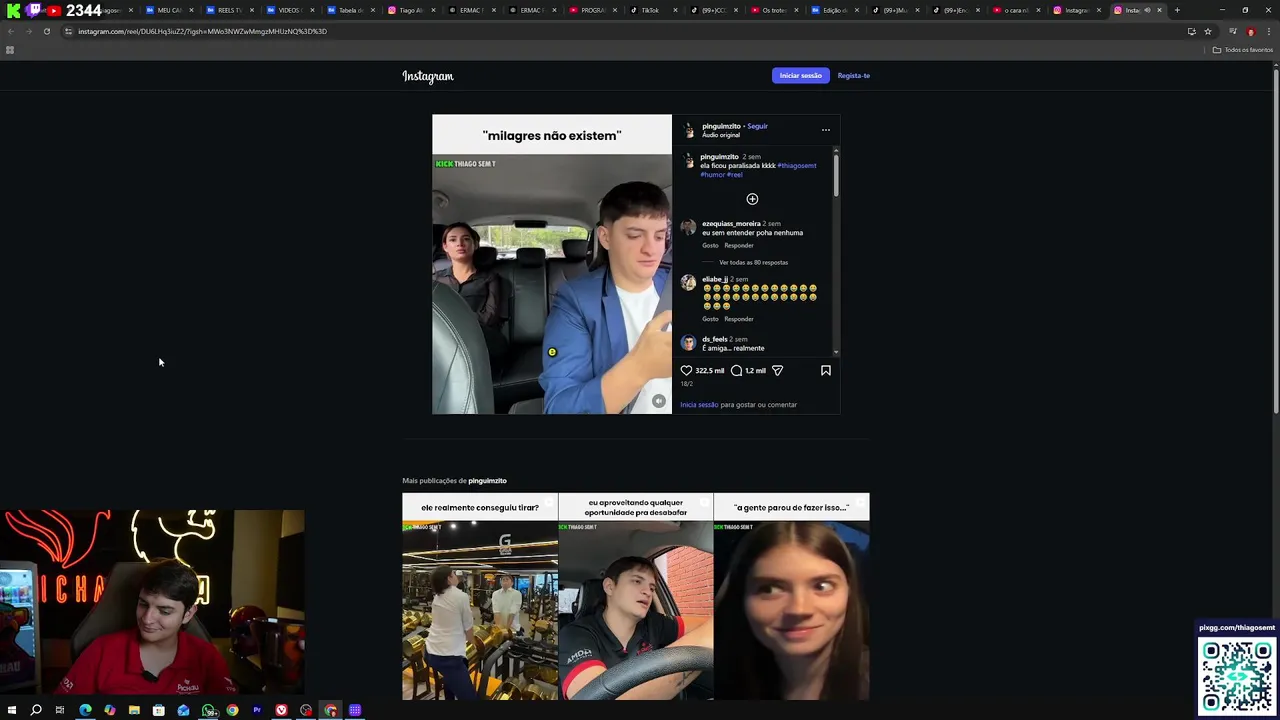The width and height of the screenshot is (1280, 720).
Task: Toggle the reel's sound with the speaker icon
Action: click(658, 401)
